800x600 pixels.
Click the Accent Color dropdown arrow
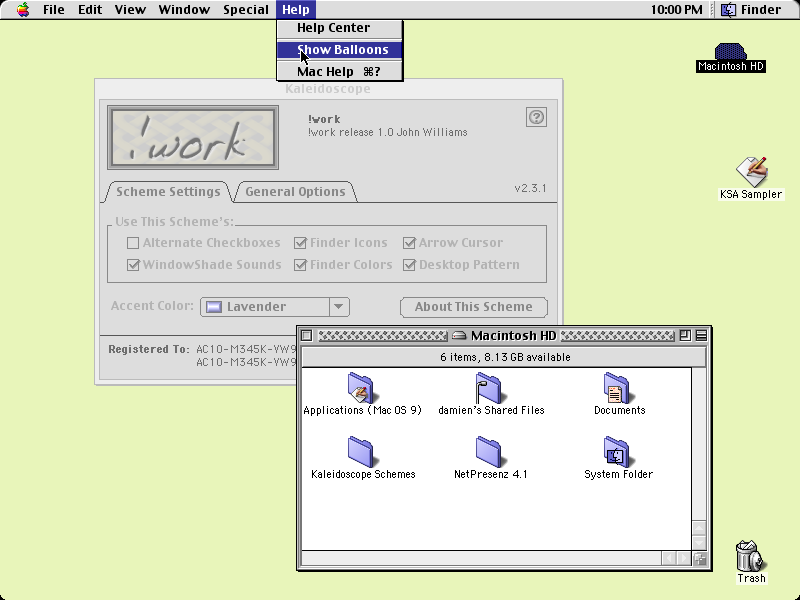tap(339, 307)
